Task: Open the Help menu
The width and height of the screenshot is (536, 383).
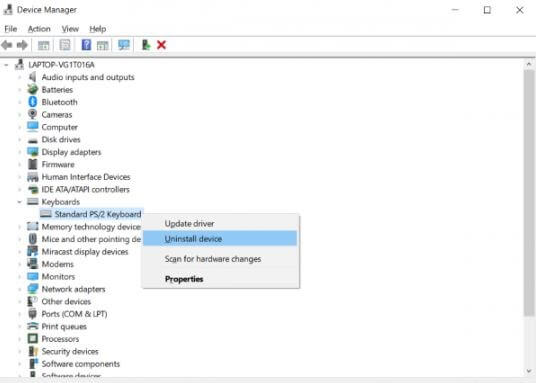Action: click(97, 29)
